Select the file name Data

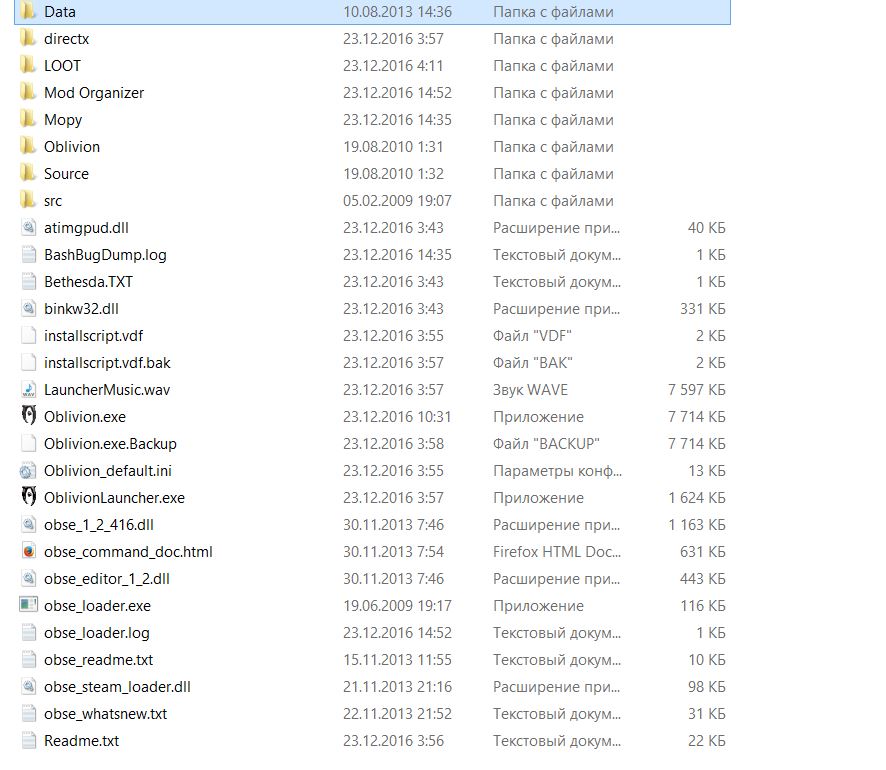coord(60,12)
